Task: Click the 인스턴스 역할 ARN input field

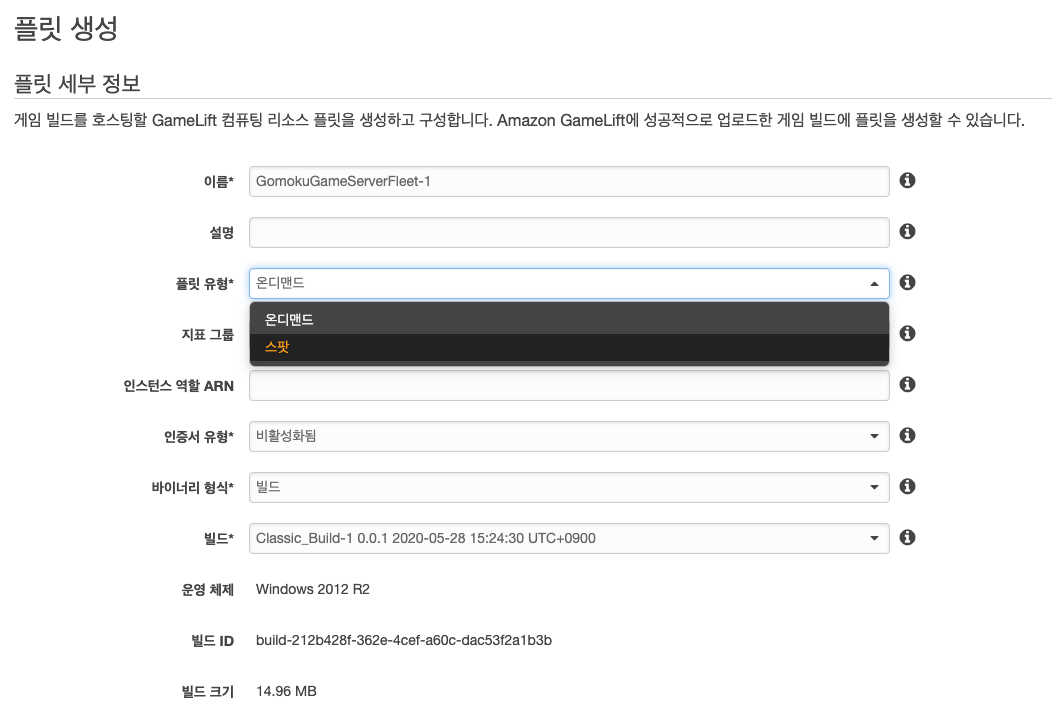Action: pos(569,386)
